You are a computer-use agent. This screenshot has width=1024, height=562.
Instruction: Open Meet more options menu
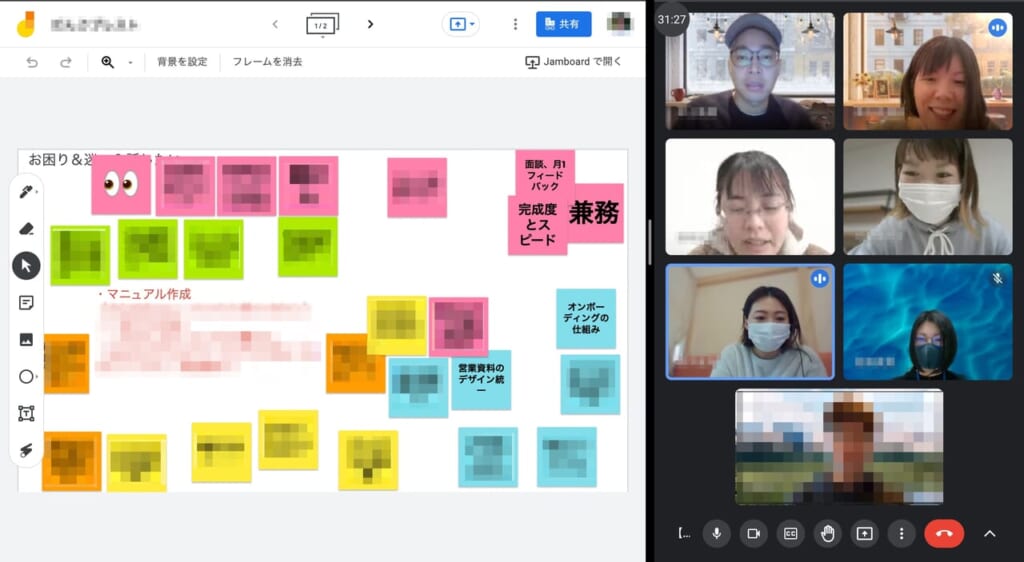pos(901,534)
